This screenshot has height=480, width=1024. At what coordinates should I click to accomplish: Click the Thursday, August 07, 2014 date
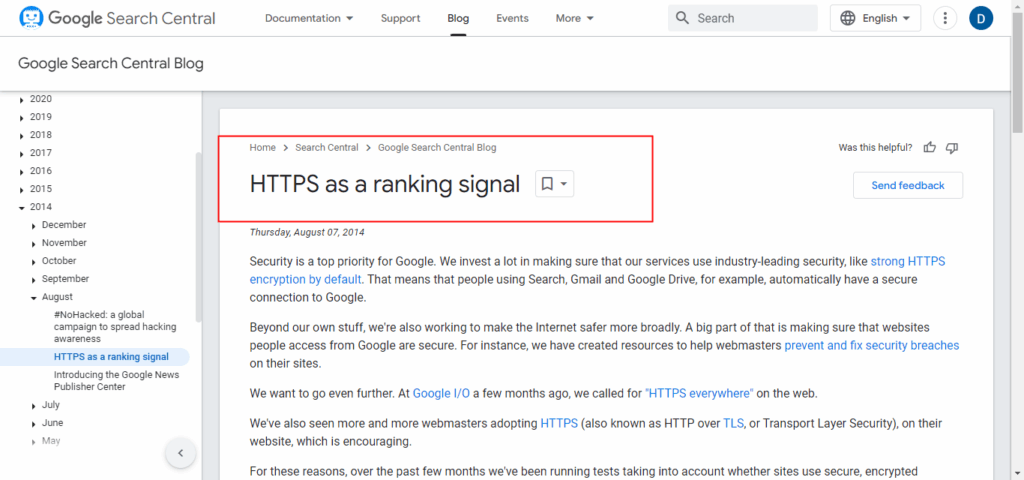[307, 232]
